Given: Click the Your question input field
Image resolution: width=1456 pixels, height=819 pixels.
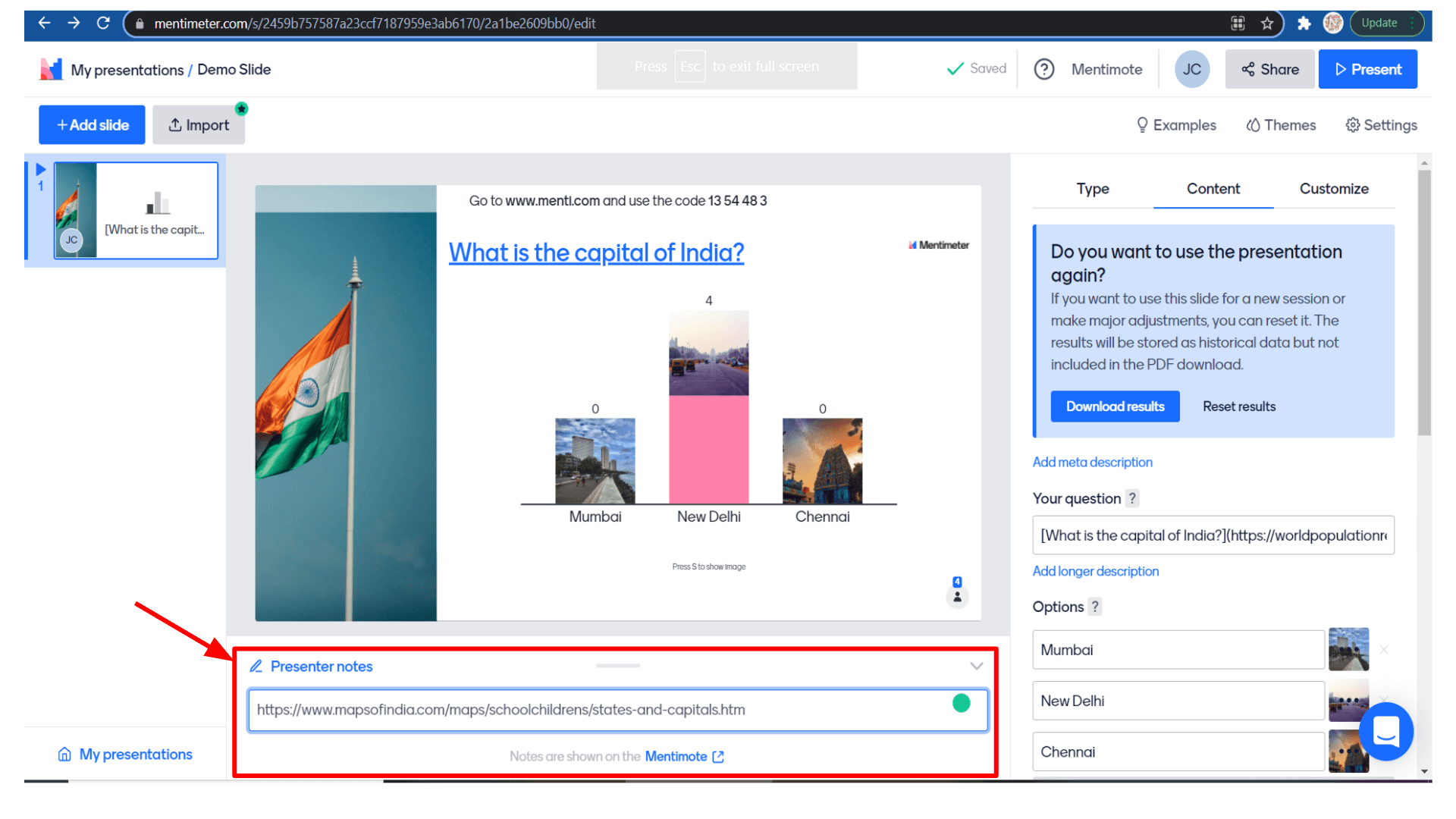Looking at the screenshot, I should pos(1212,535).
